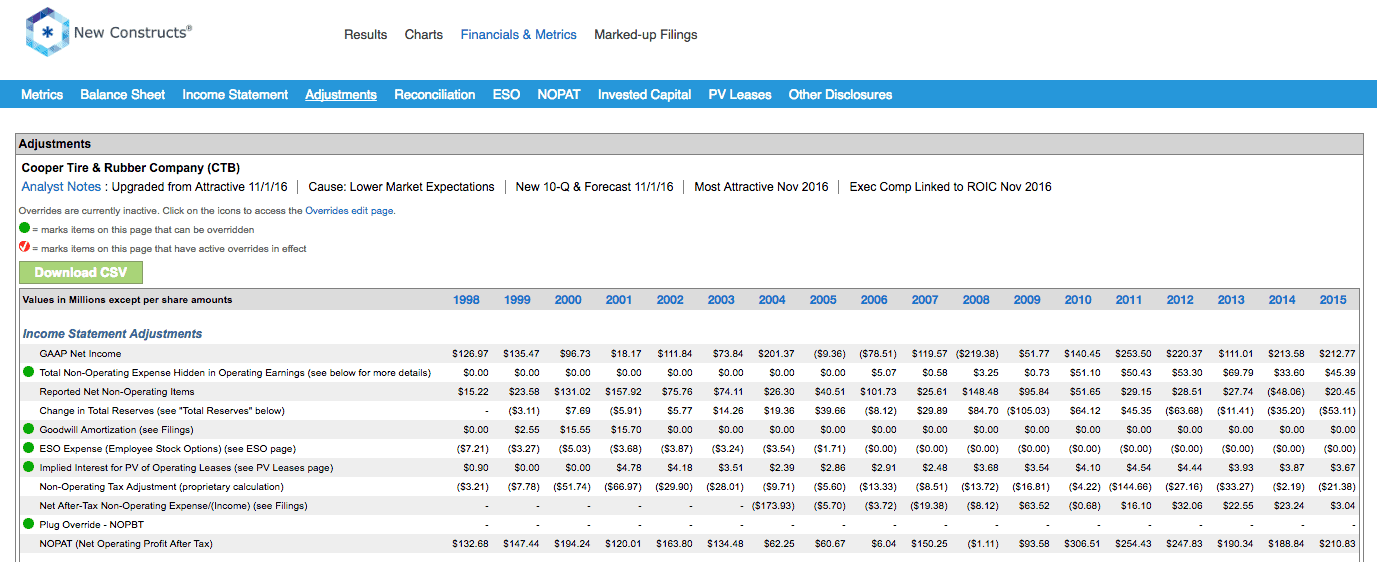Switch to the Balance Sheet tab
The image size is (1377, 562).
point(123,94)
